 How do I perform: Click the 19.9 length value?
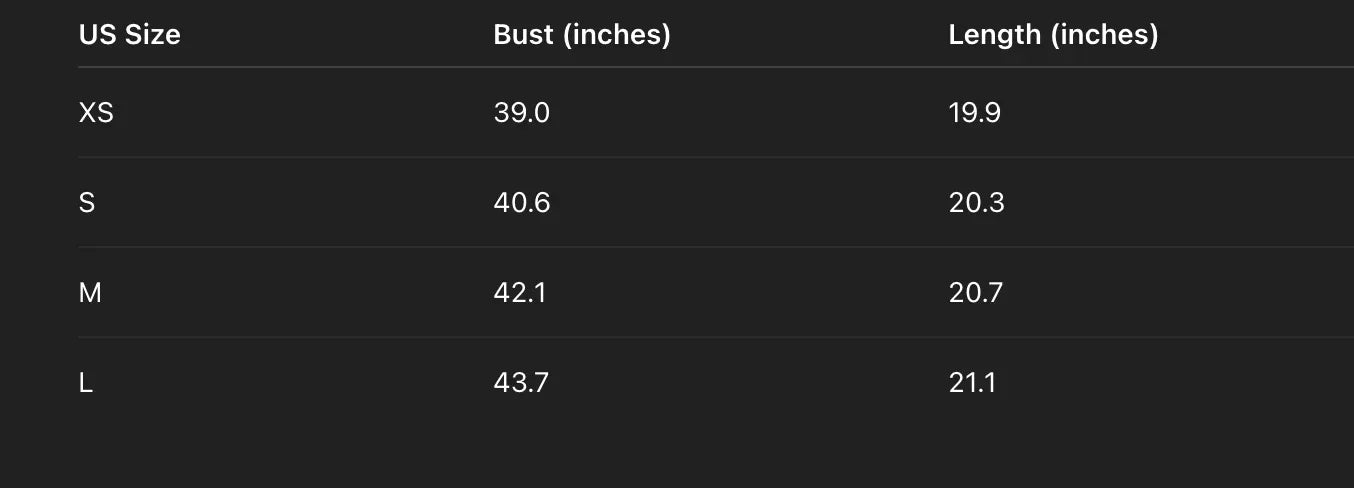point(974,113)
